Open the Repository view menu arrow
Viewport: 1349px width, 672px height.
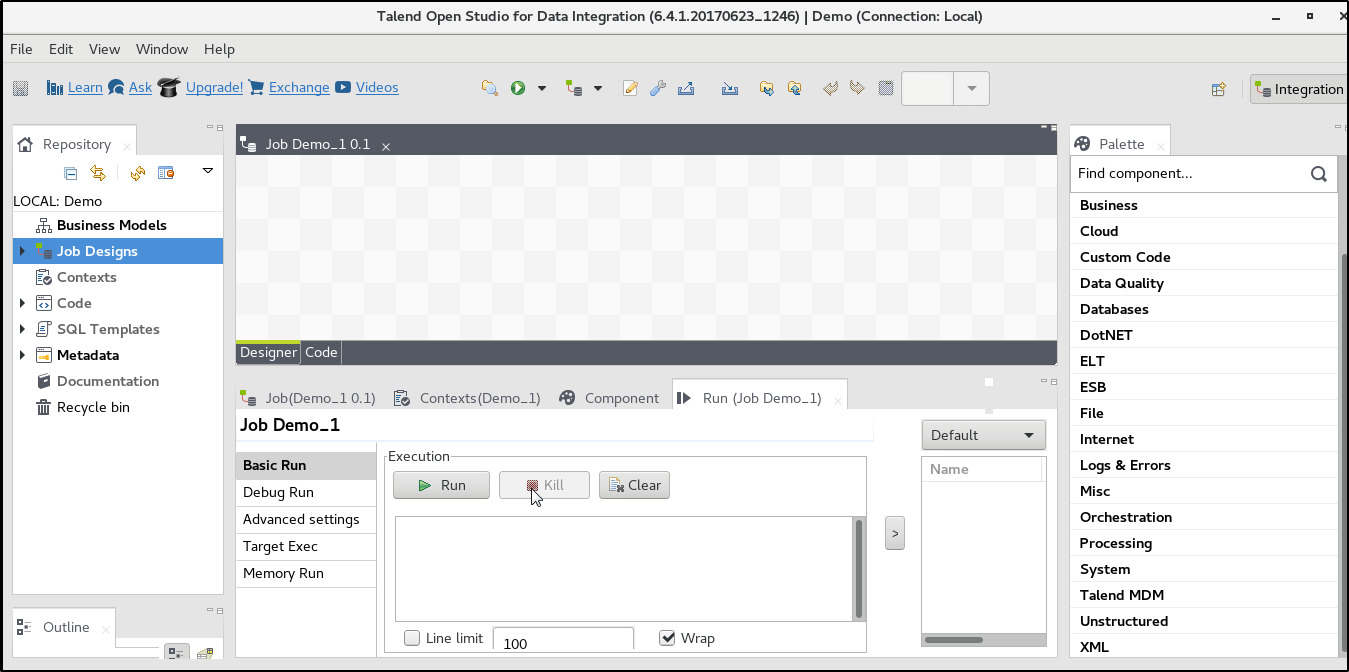[x=207, y=172]
